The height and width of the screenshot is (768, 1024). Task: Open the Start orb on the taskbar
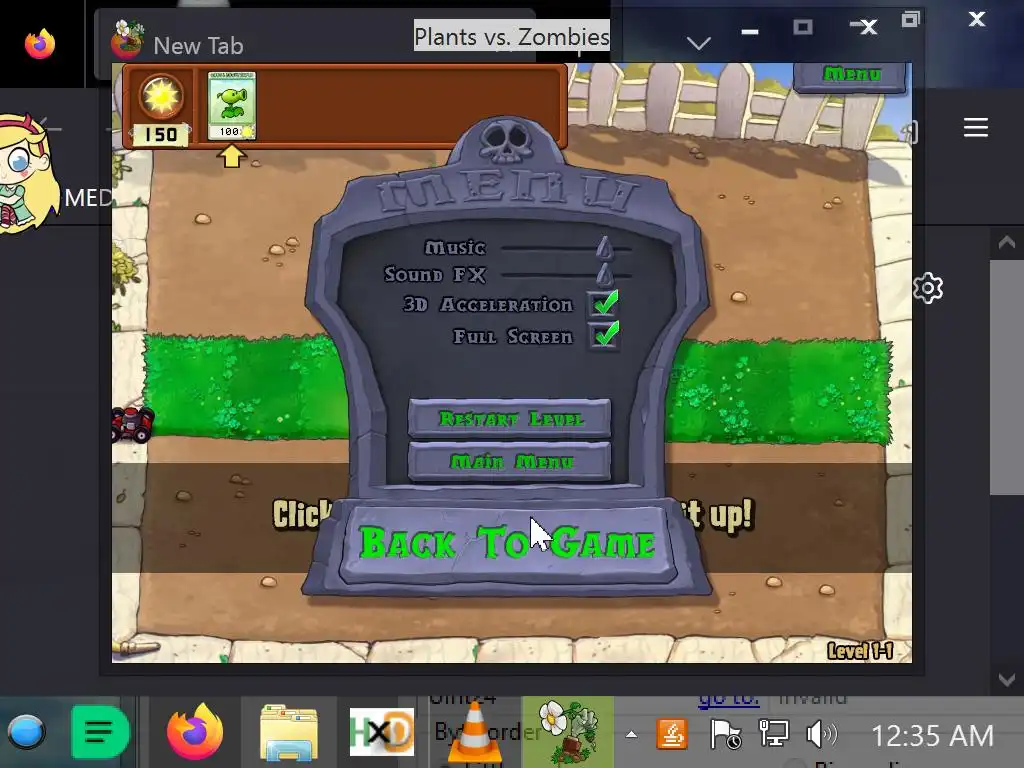coord(26,732)
